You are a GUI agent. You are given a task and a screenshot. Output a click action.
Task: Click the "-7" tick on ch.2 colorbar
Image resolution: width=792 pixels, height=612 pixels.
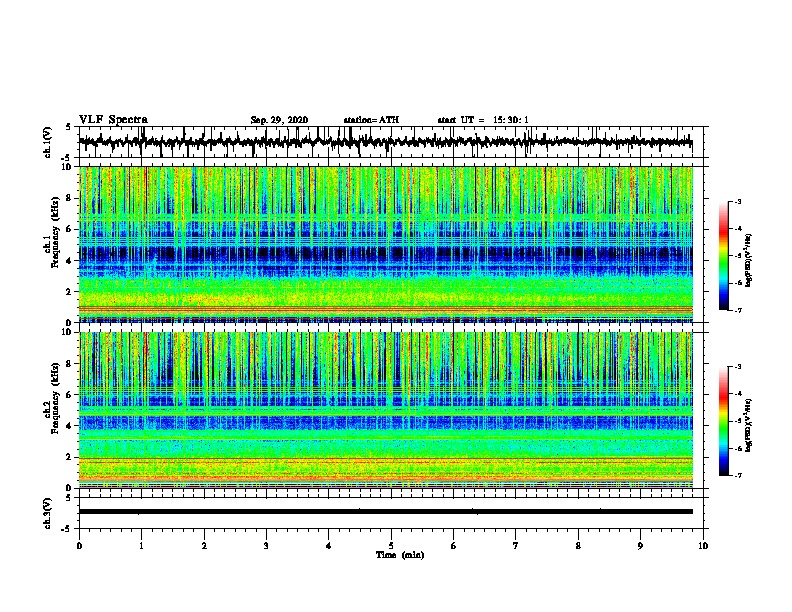(x=737, y=476)
